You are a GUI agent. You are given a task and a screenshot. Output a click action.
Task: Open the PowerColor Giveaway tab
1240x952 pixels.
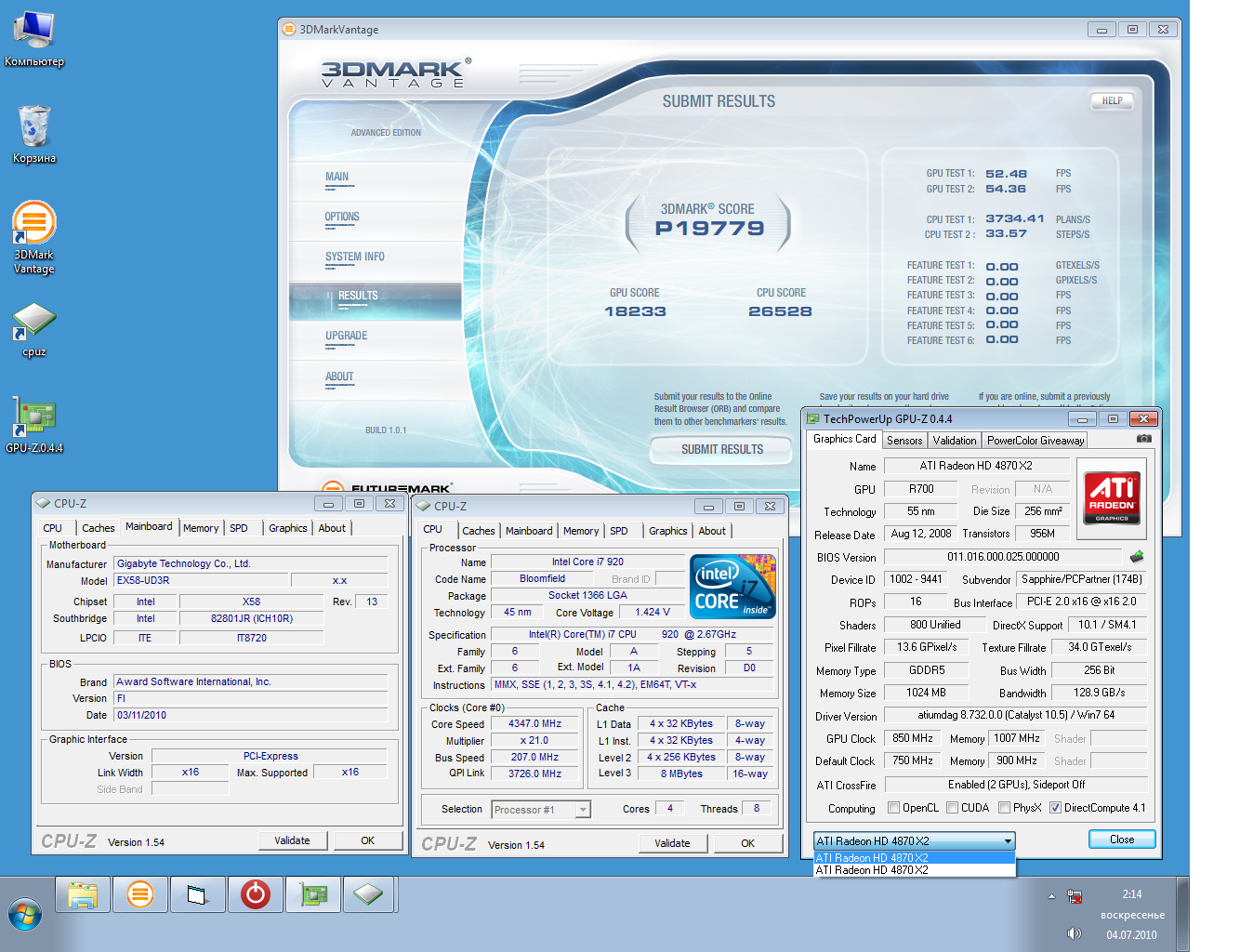[1035, 441]
